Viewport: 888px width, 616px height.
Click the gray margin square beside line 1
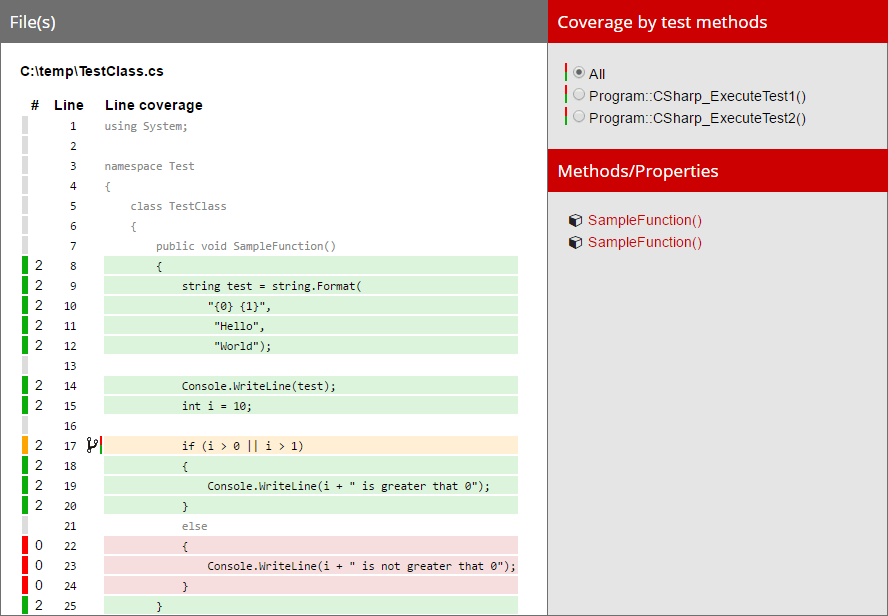tap(24, 125)
